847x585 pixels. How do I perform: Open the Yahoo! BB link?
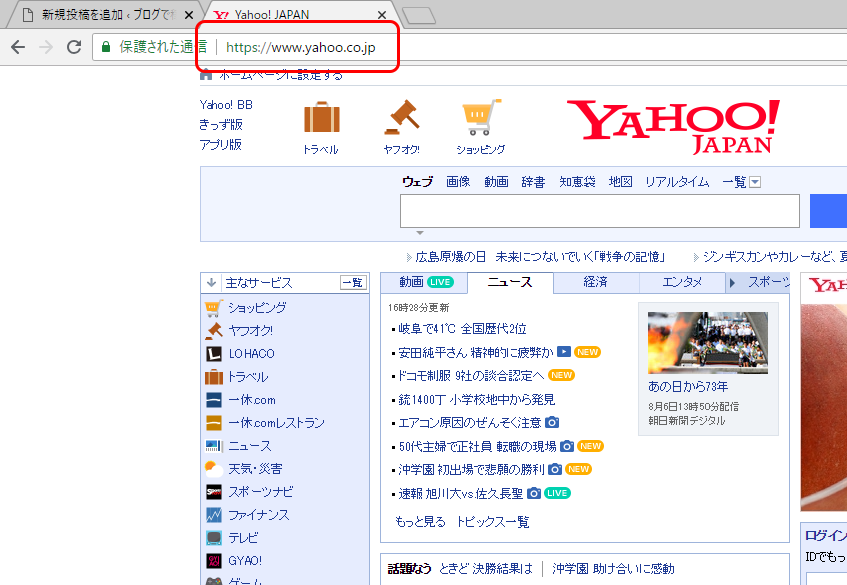coord(226,105)
